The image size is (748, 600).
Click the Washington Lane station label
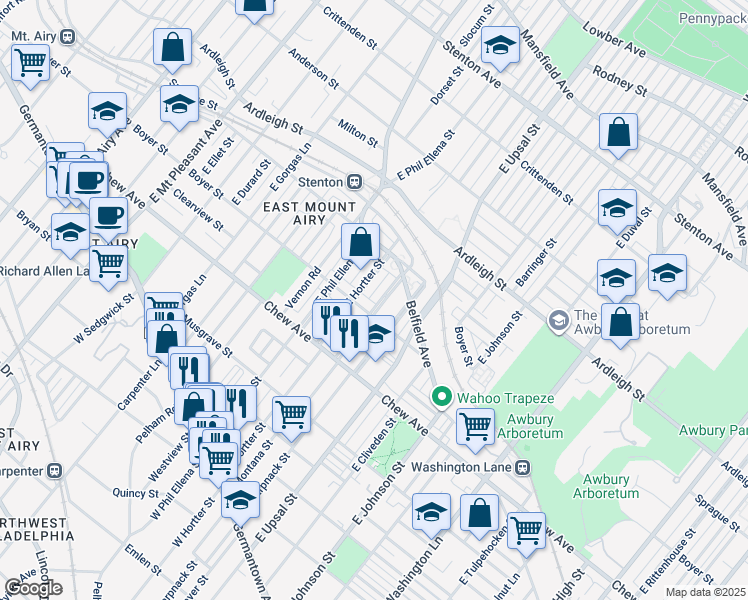tap(461, 467)
